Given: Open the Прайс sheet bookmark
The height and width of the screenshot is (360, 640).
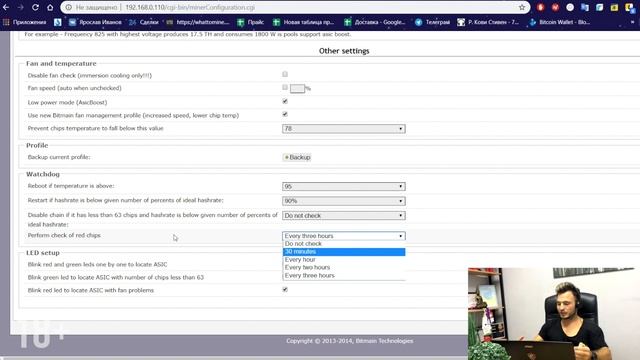Looking at the screenshot, I should point(251,22).
